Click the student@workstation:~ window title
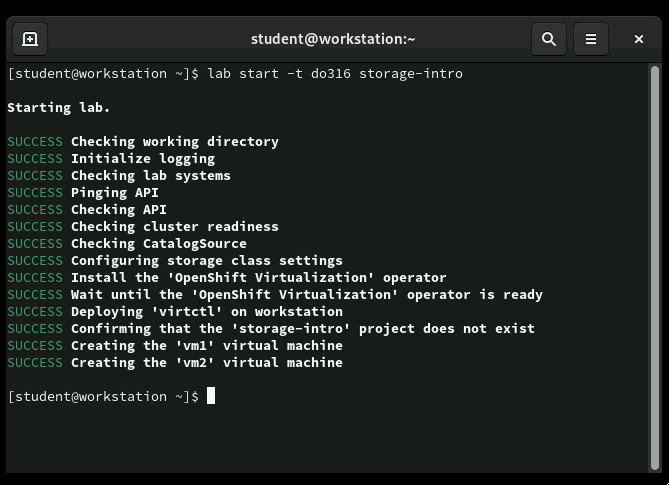669x485 pixels. [x=333, y=39]
